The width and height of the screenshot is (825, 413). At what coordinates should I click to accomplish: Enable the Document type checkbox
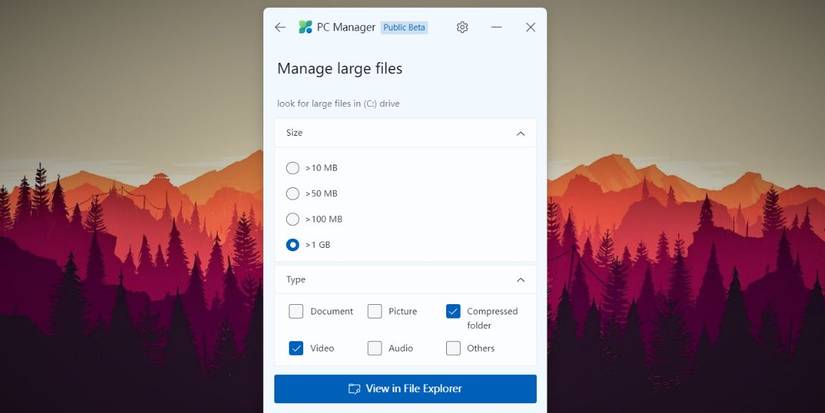point(296,311)
